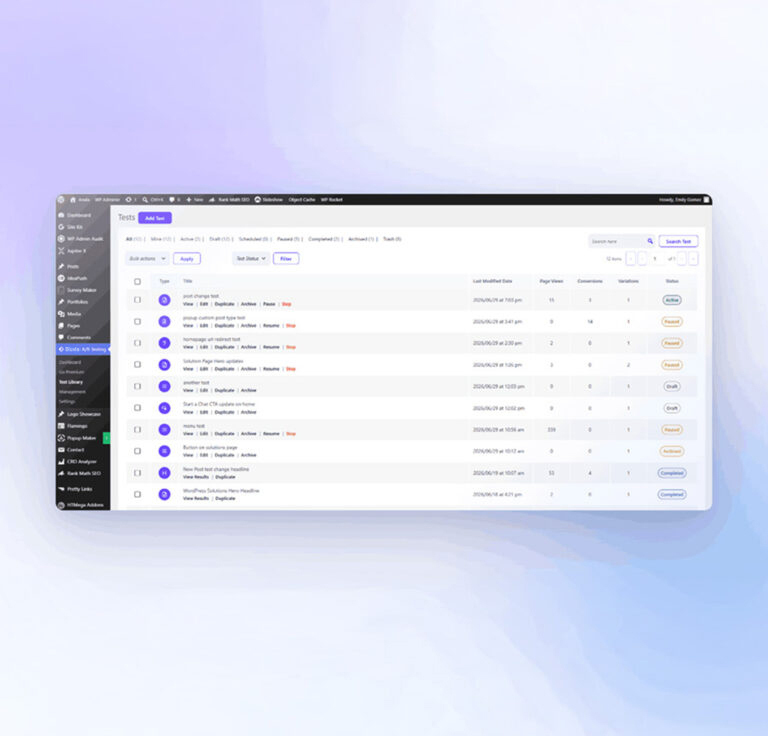This screenshot has width=768, height=736.
Task: Click the Search Test button
Action: 678,241
